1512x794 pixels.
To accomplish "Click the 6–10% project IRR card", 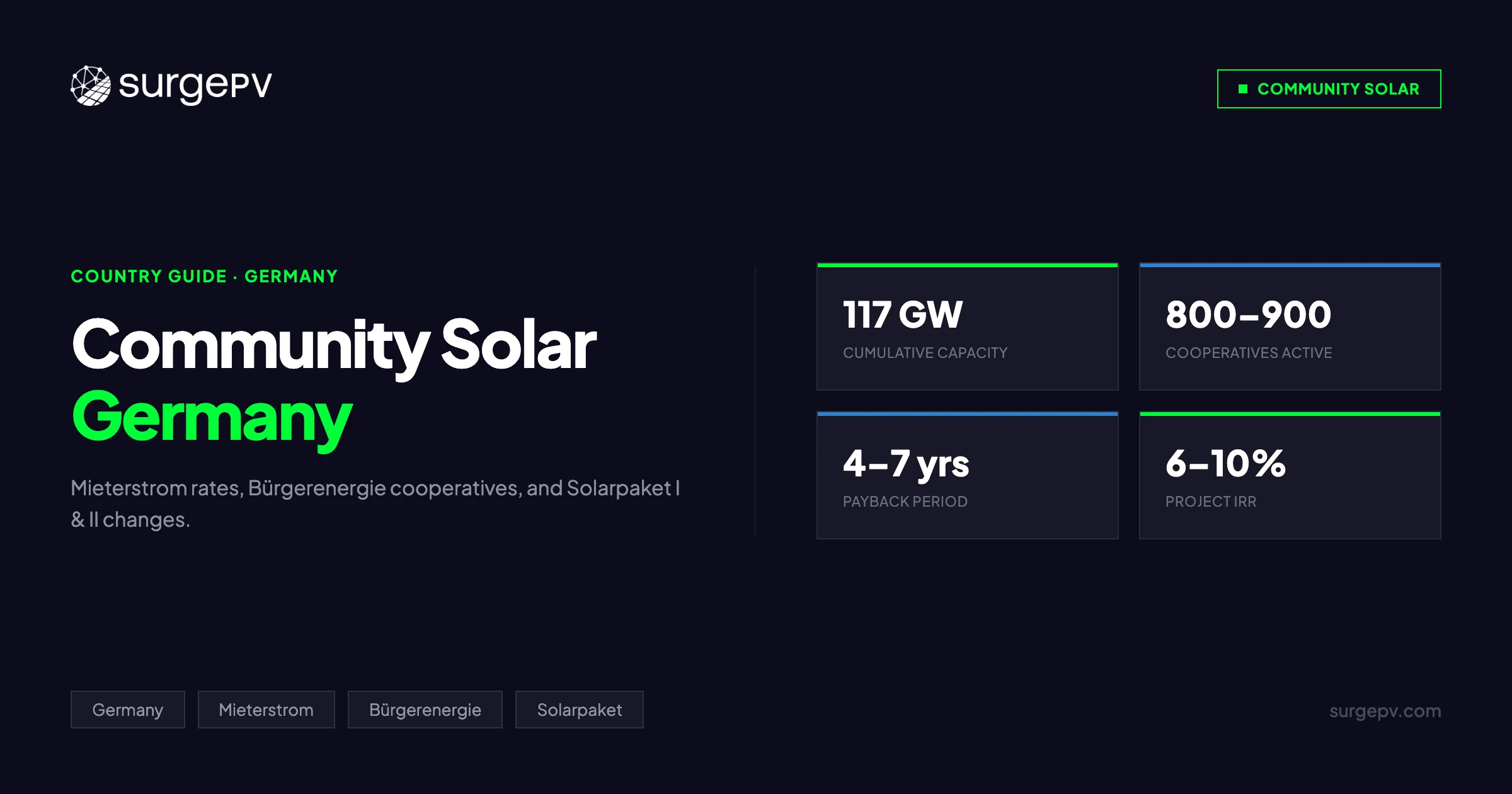I will click(1290, 476).
